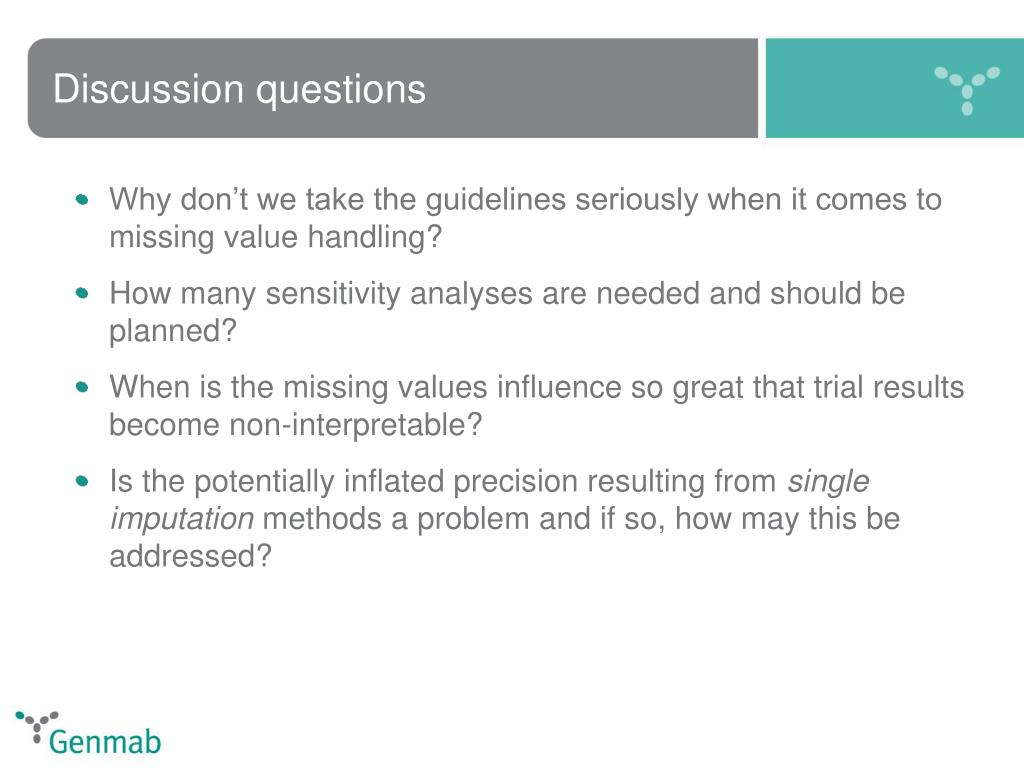Click the 'Discussion questions' title text

[239, 89]
